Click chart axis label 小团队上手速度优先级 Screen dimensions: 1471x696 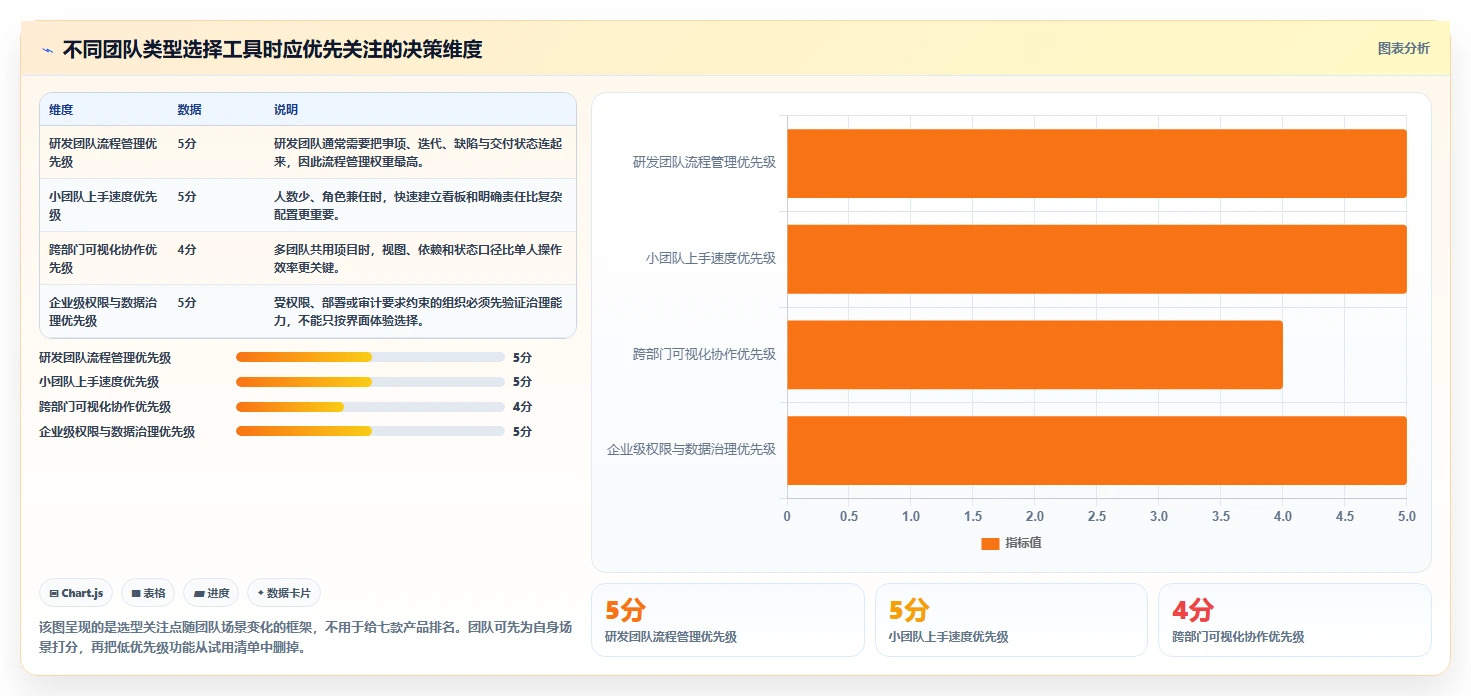710,258
